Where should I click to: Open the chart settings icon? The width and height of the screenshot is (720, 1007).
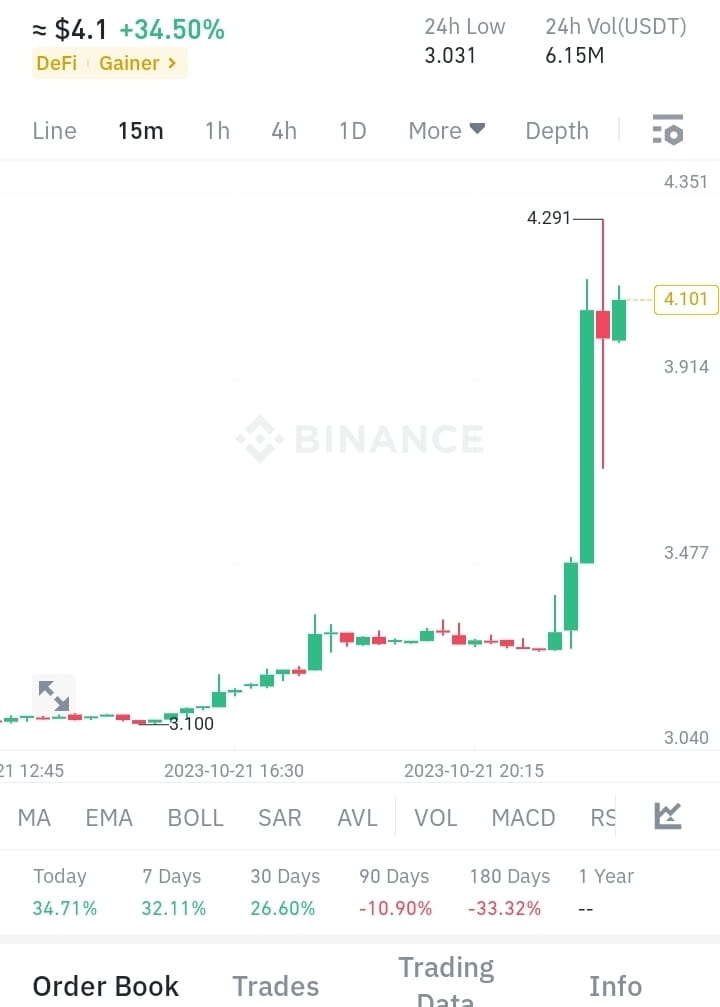click(666, 130)
